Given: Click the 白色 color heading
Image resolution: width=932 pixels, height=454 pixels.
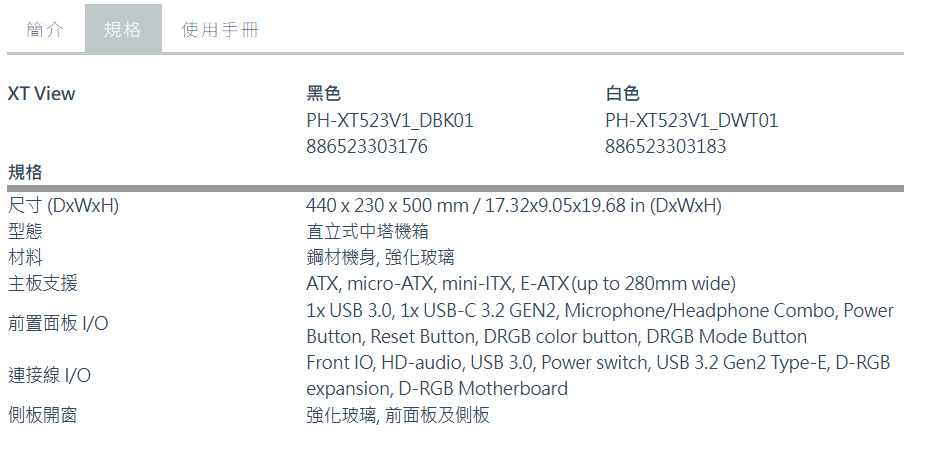Looking at the screenshot, I should (622, 94).
